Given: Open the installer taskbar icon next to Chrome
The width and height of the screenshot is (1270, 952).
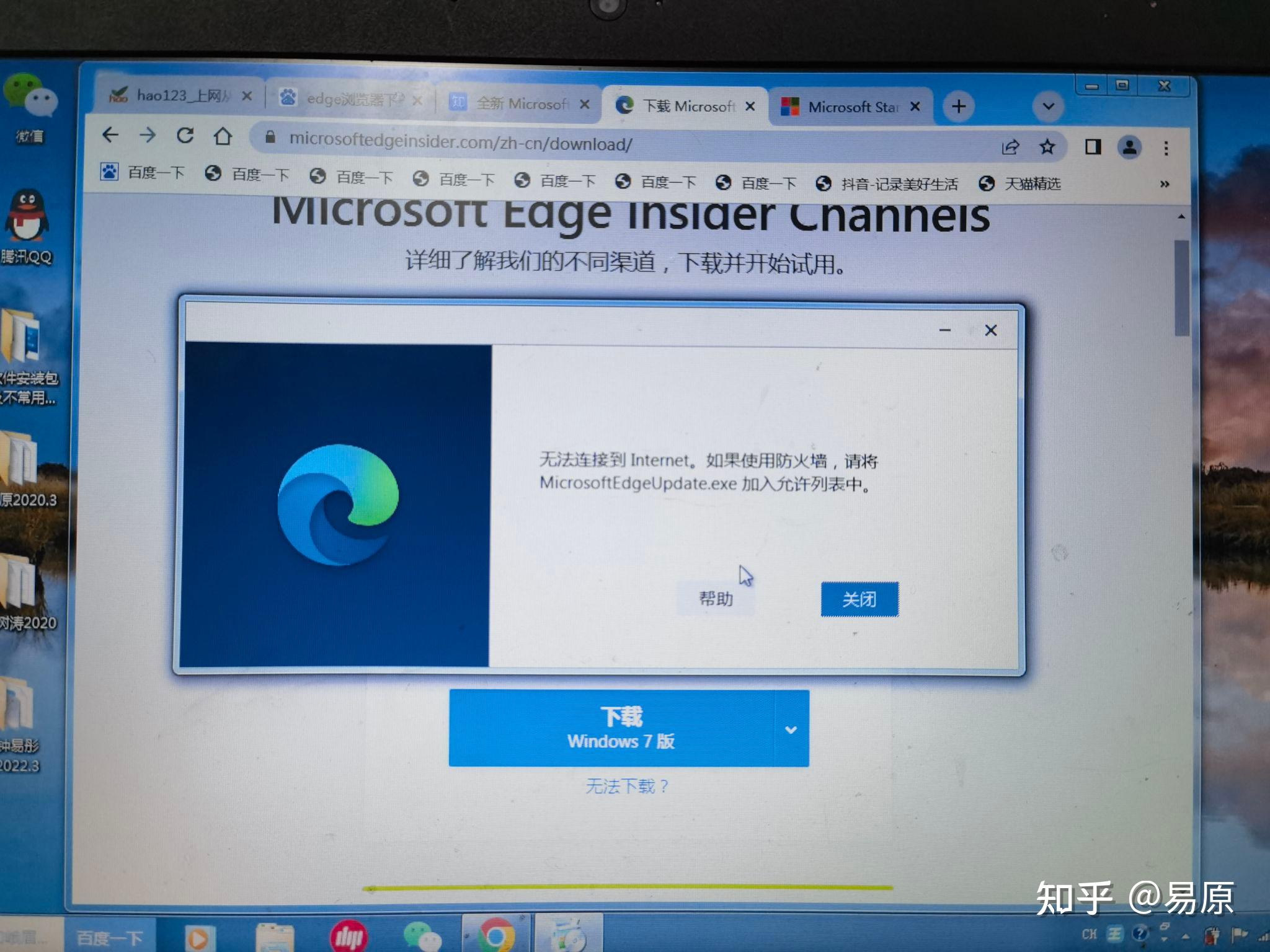Looking at the screenshot, I should click(569, 935).
